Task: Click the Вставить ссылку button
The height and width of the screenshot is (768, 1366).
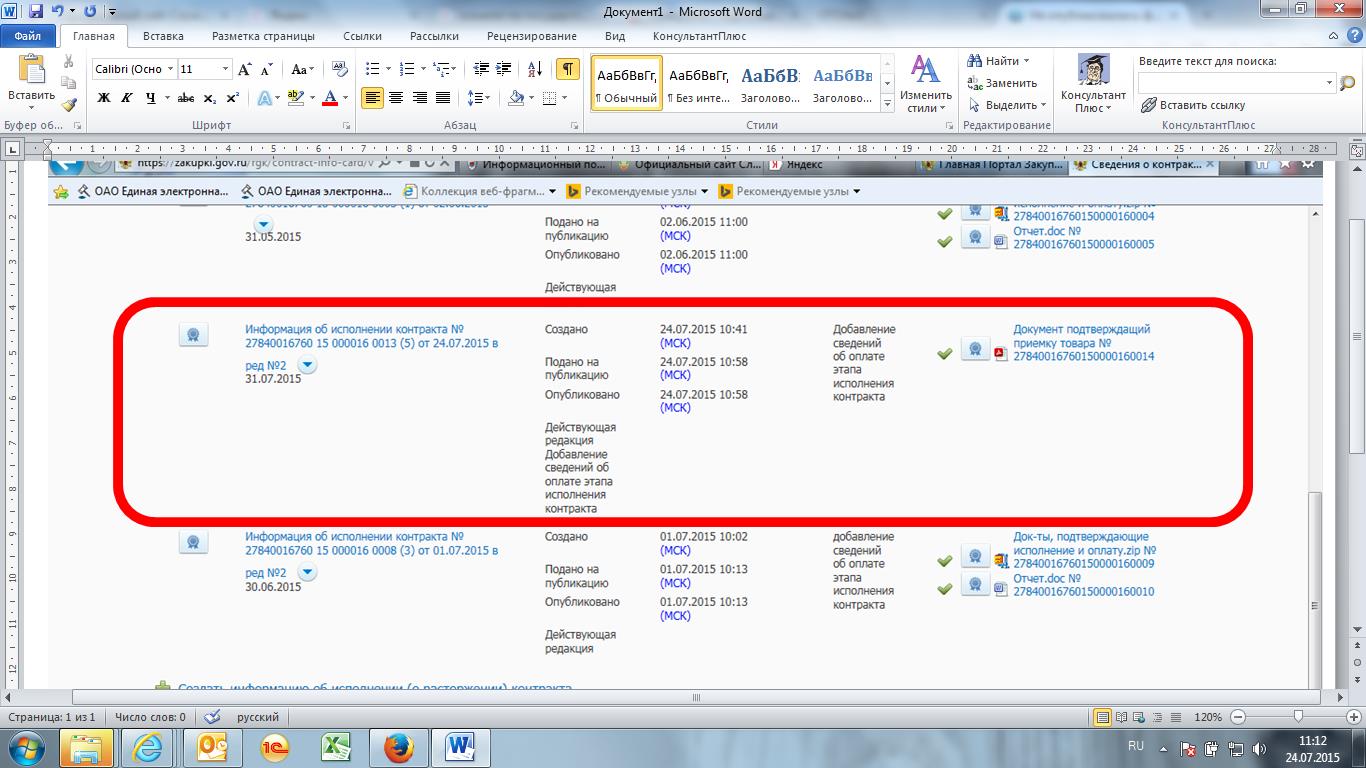Action: tap(1193, 105)
